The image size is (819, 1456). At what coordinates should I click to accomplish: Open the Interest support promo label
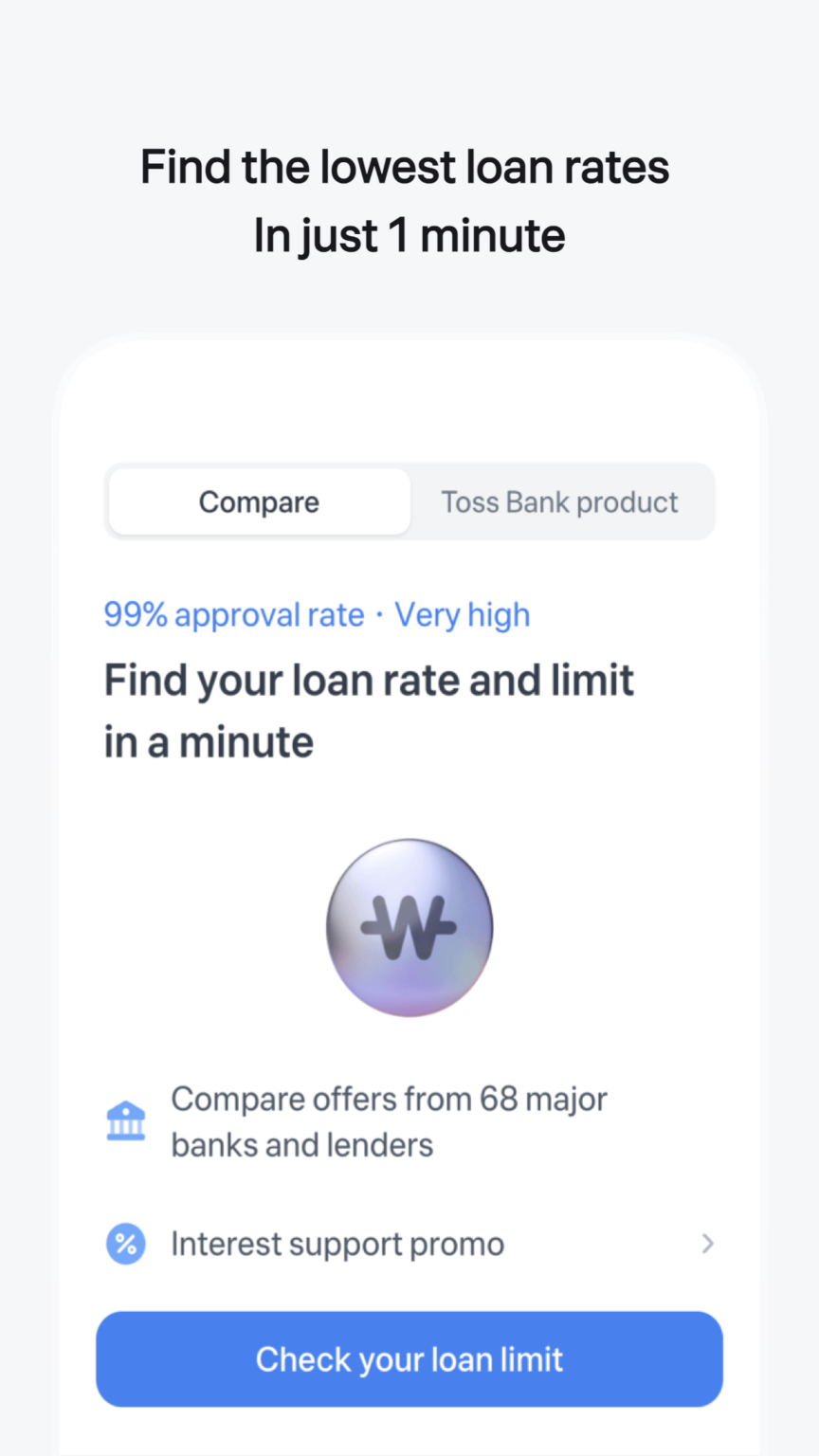(337, 1244)
